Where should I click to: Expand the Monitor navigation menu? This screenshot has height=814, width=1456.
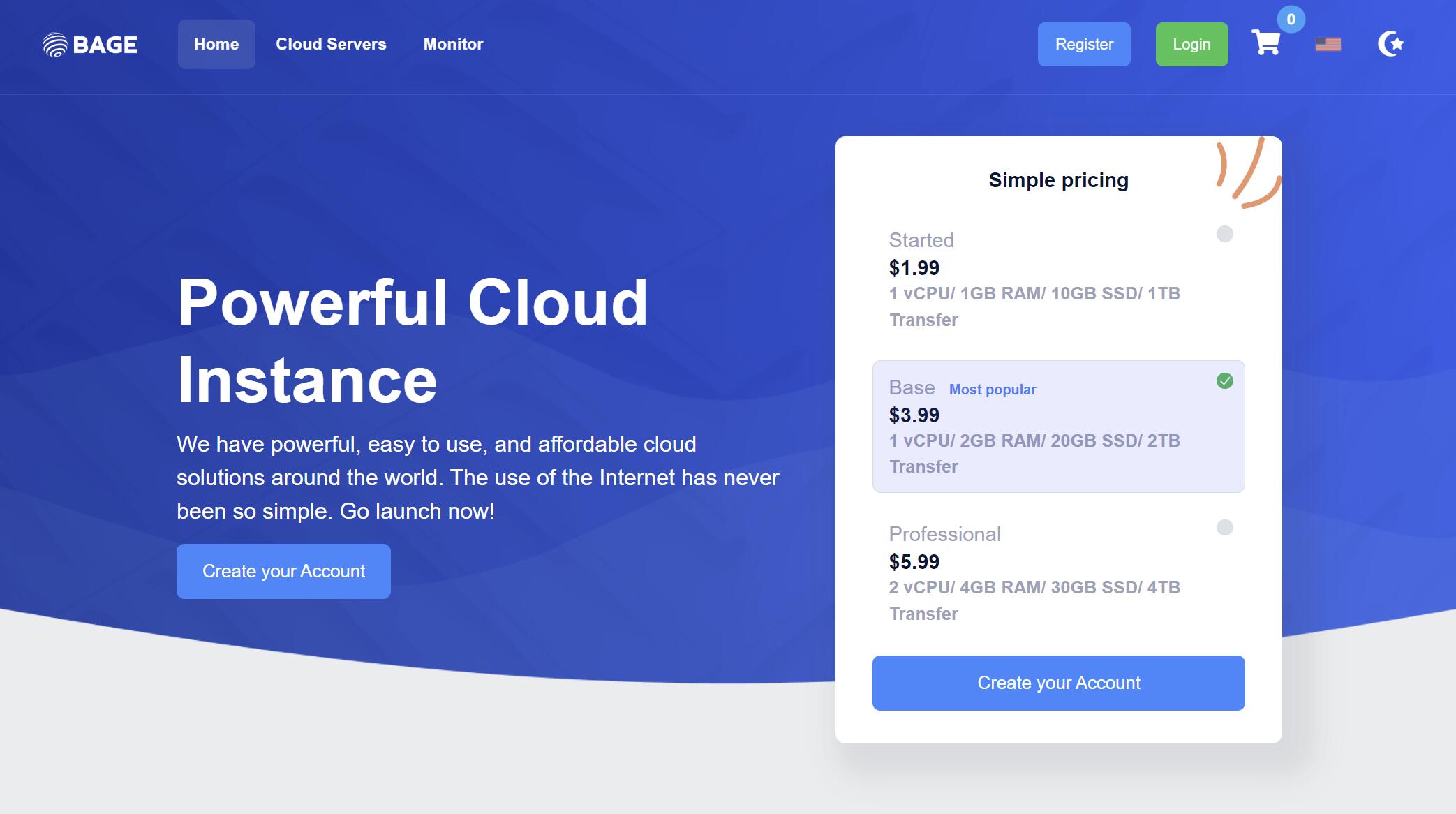452,43
